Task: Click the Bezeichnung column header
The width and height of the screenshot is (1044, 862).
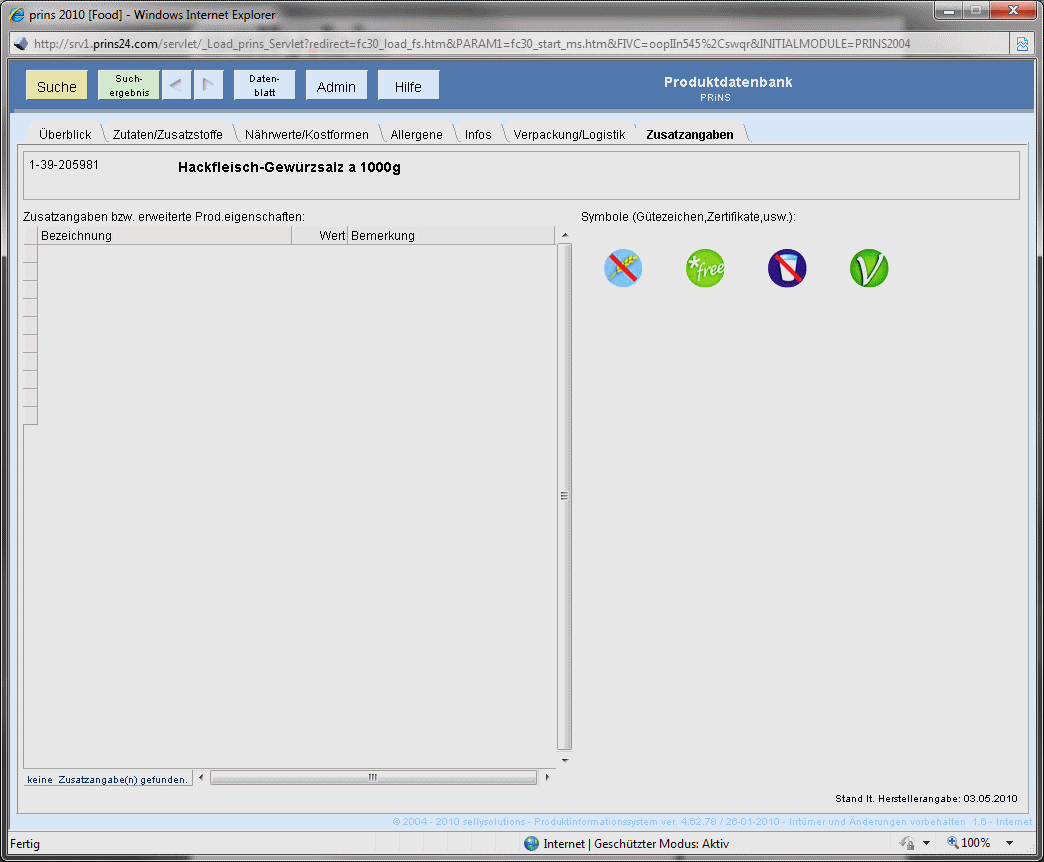Action: pyautogui.click(x=164, y=236)
